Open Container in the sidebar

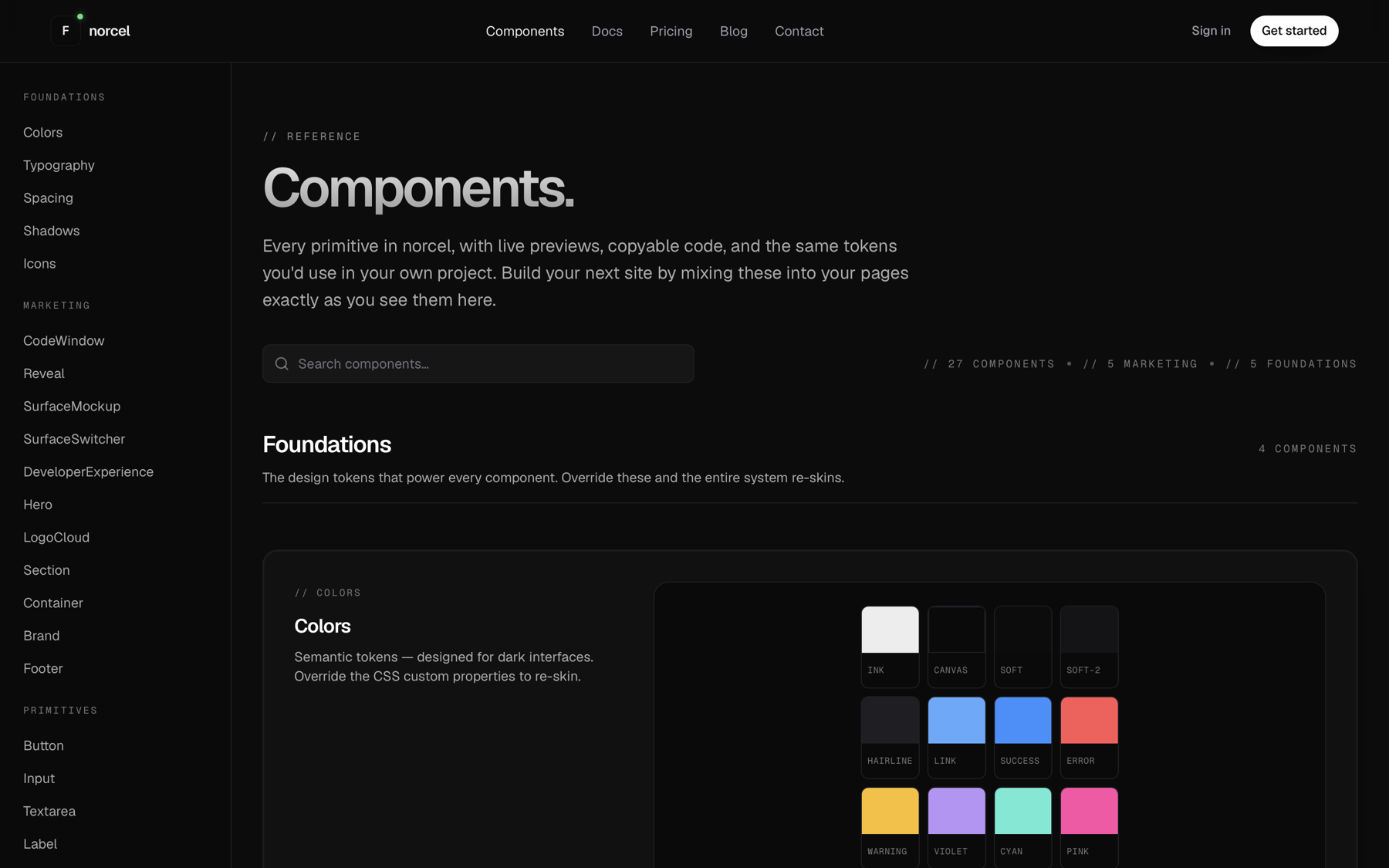pos(52,603)
